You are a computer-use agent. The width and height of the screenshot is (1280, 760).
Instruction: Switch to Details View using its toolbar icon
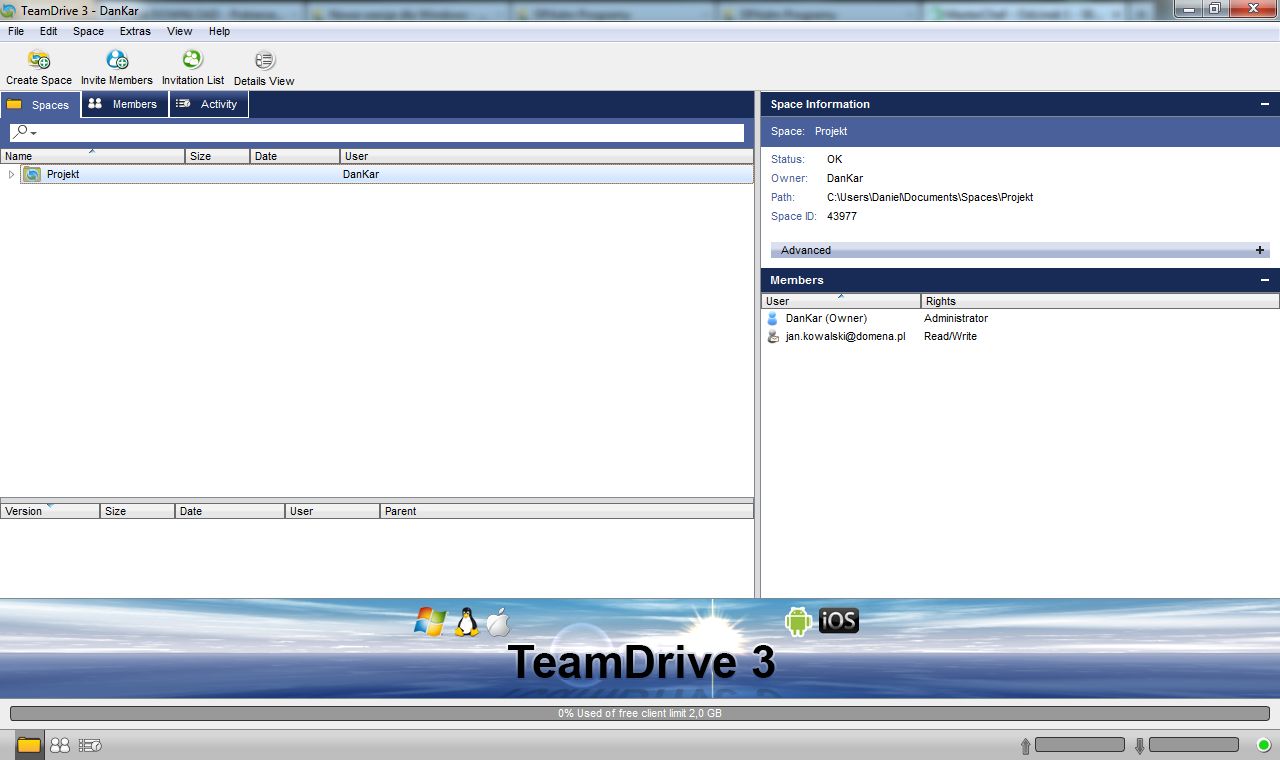coord(263,66)
